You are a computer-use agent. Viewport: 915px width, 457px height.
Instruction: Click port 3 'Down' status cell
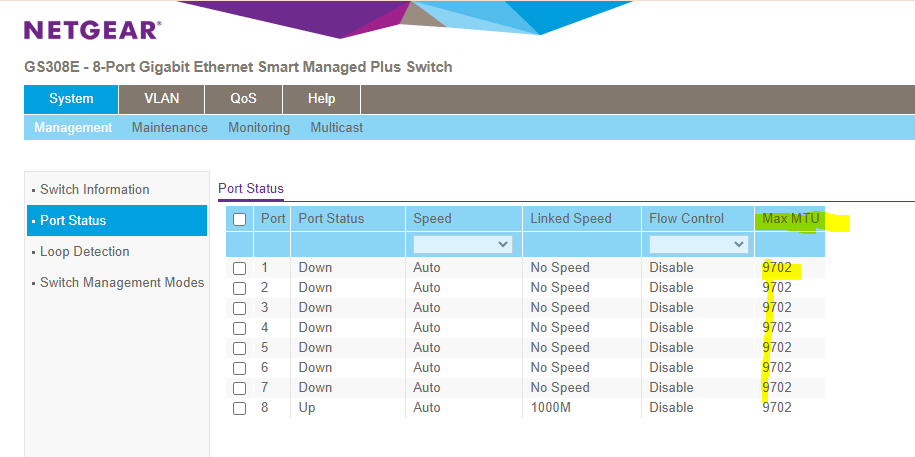pos(315,308)
